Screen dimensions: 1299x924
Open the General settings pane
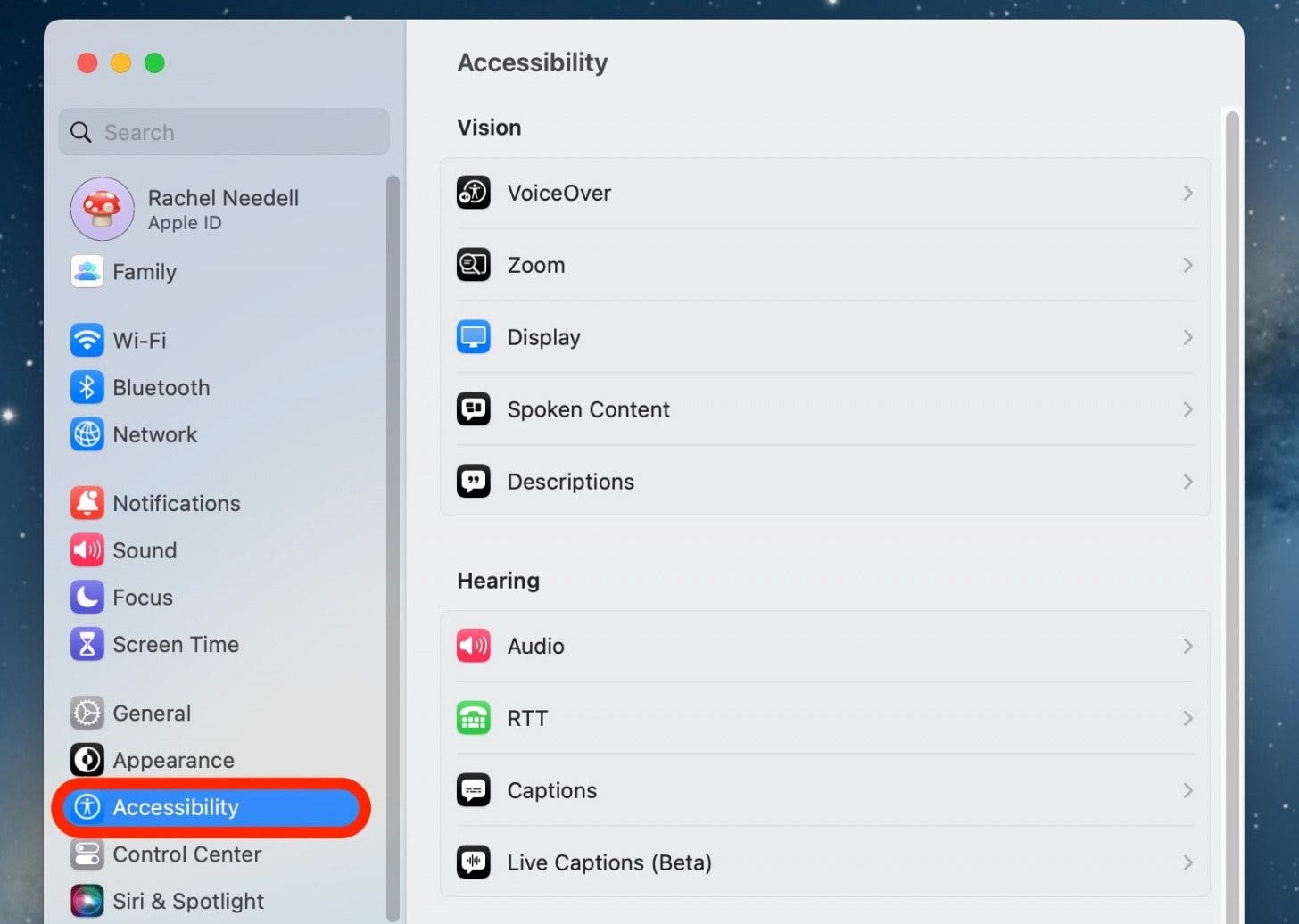click(x=152, y=714)
